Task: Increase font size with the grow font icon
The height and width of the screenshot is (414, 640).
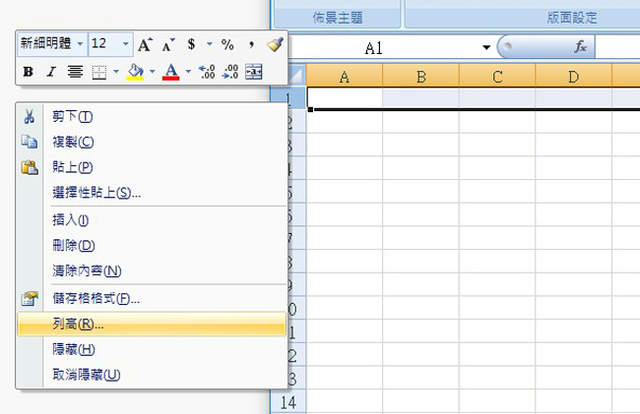Action: point(146,44)
